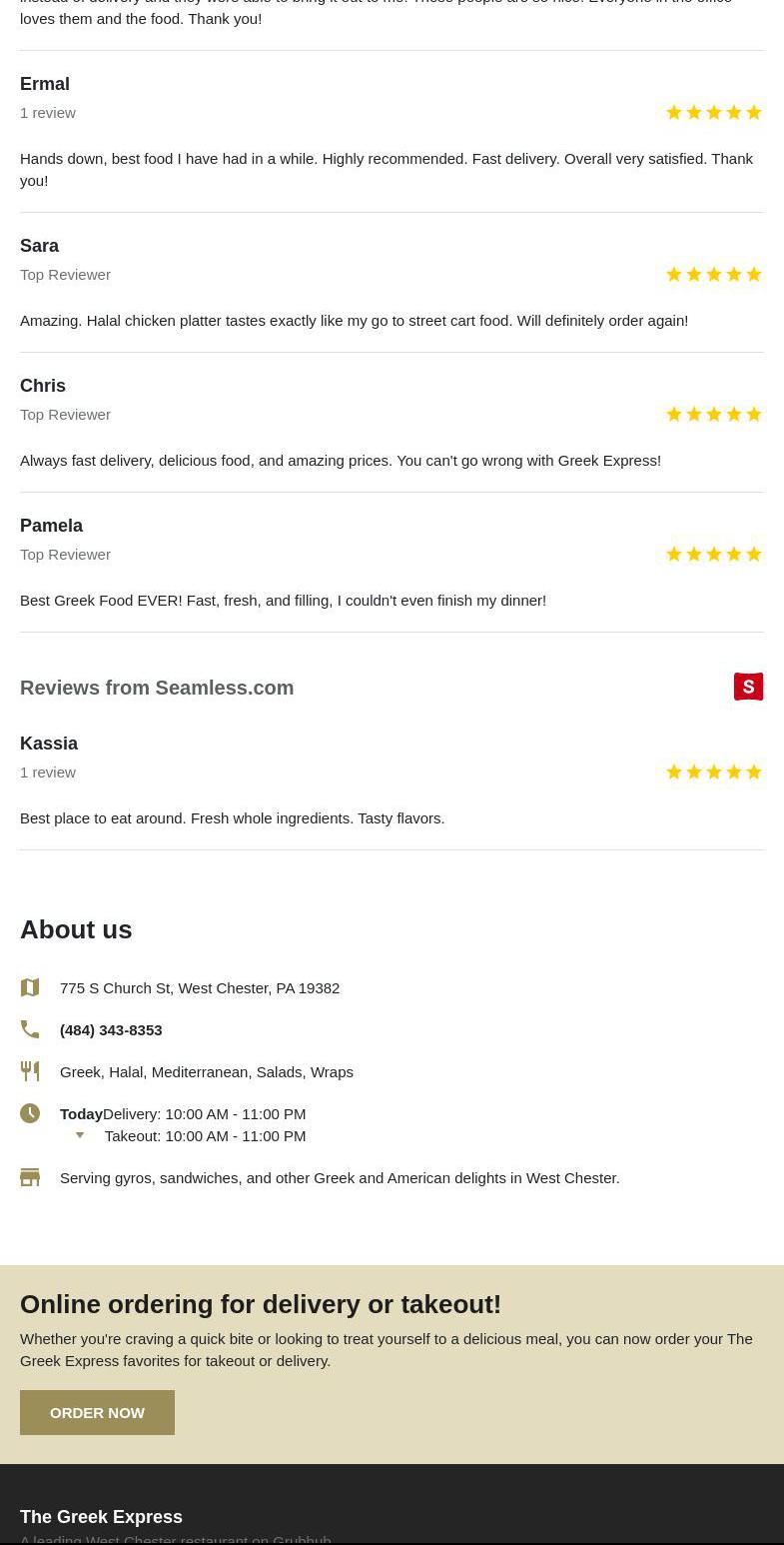Call the (484) 343-8353 phone link
The height and width of the screenshot is (1545, 784).
[x=111, y=1029]
